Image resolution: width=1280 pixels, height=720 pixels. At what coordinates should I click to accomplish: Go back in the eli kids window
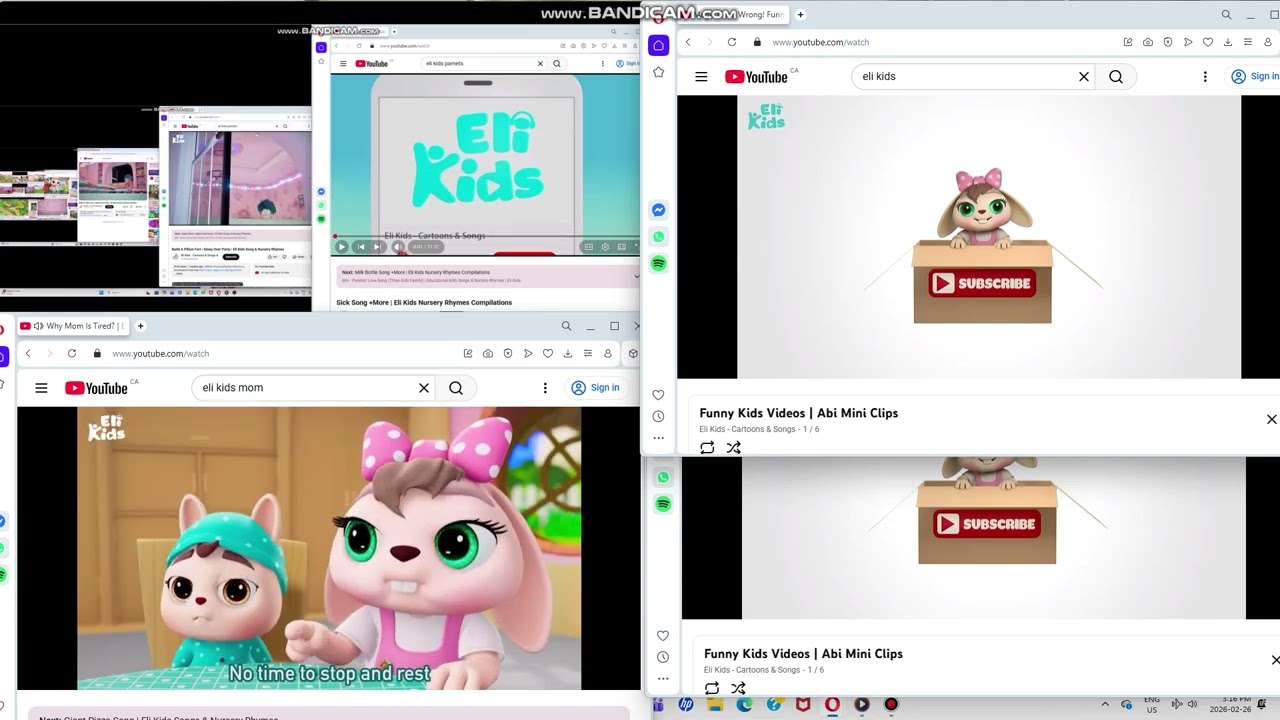tap(688, 42)
